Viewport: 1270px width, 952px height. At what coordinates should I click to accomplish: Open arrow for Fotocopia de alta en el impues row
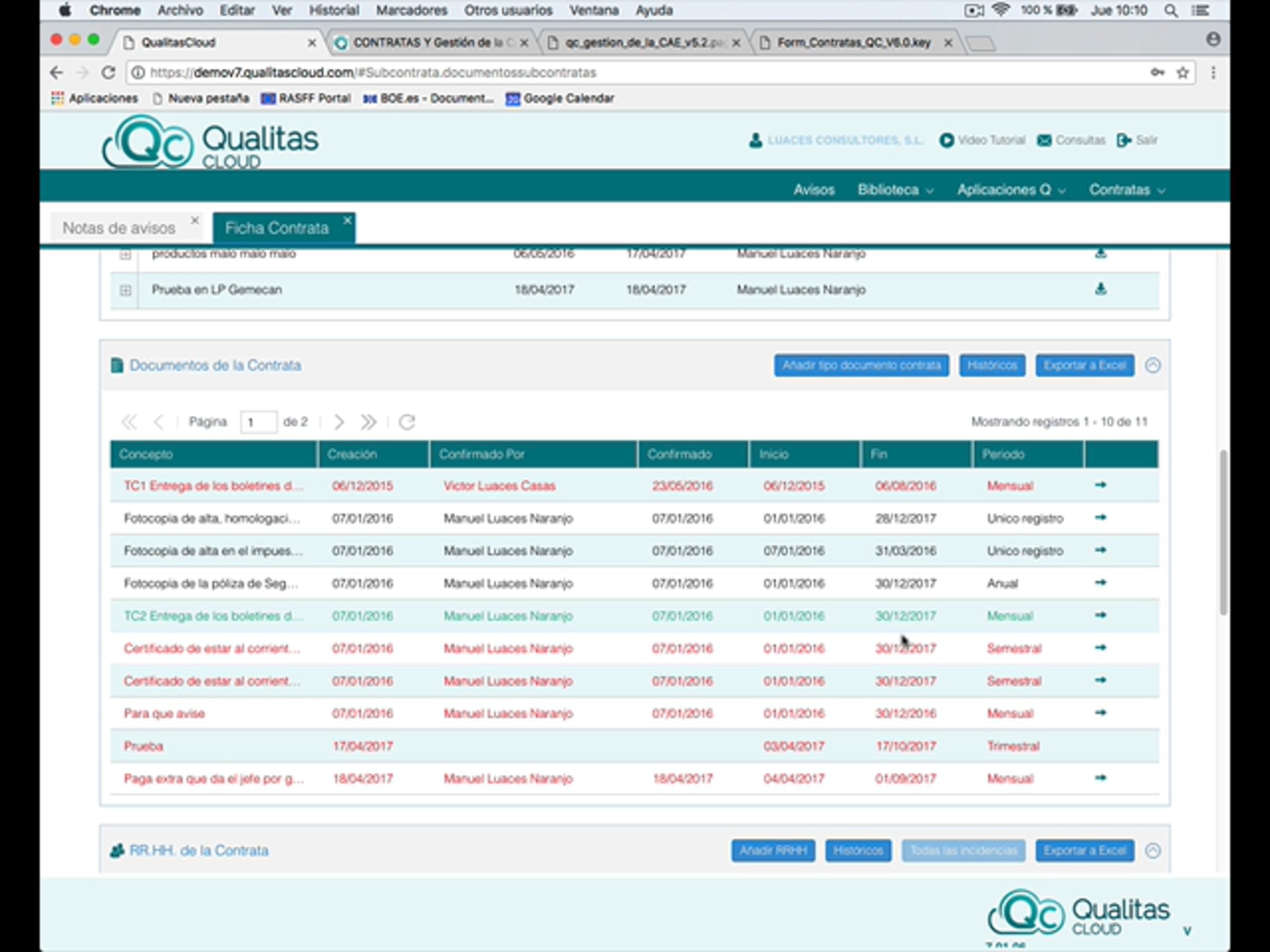tap(1100, 551)
